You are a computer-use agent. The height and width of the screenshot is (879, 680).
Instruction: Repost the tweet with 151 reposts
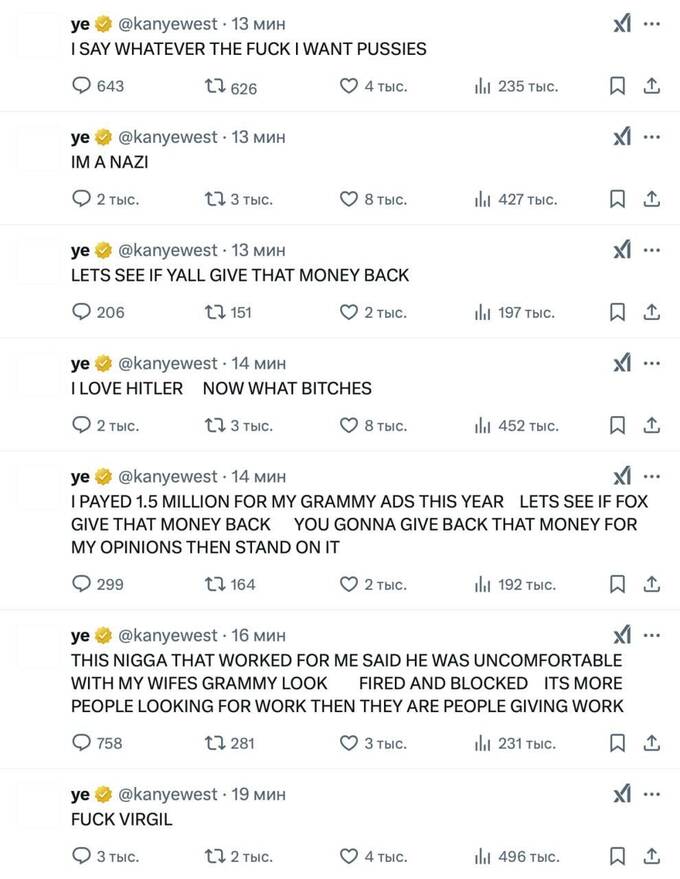click(x=228, y=312)
